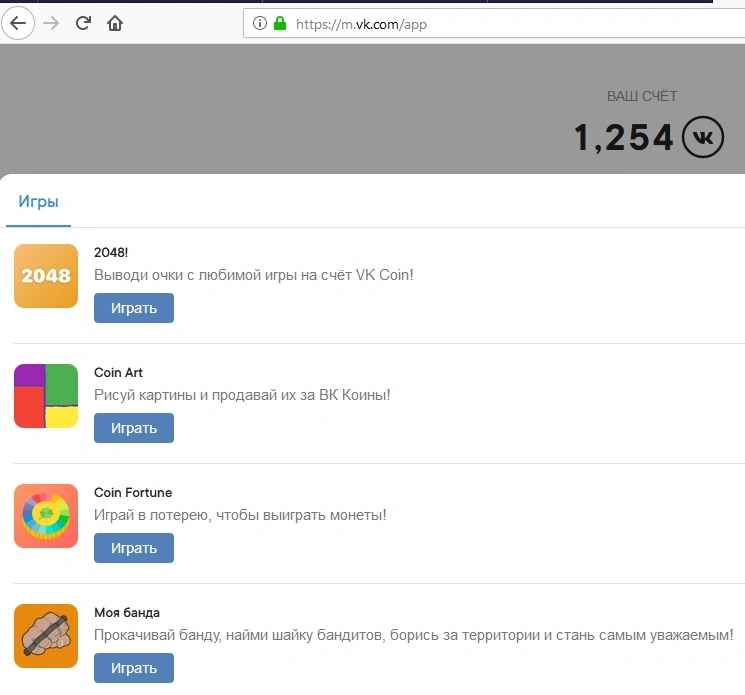The height and width of the screenshot is (695, 745).
Task: Go back using the browser back arrow
Action: (x=18, y=23)
